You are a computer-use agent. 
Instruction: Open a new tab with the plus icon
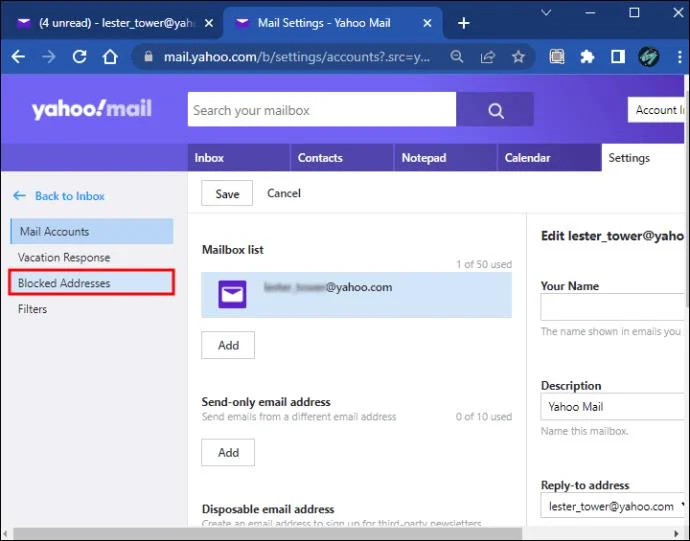pyautogui.click(x=463, y=23)
